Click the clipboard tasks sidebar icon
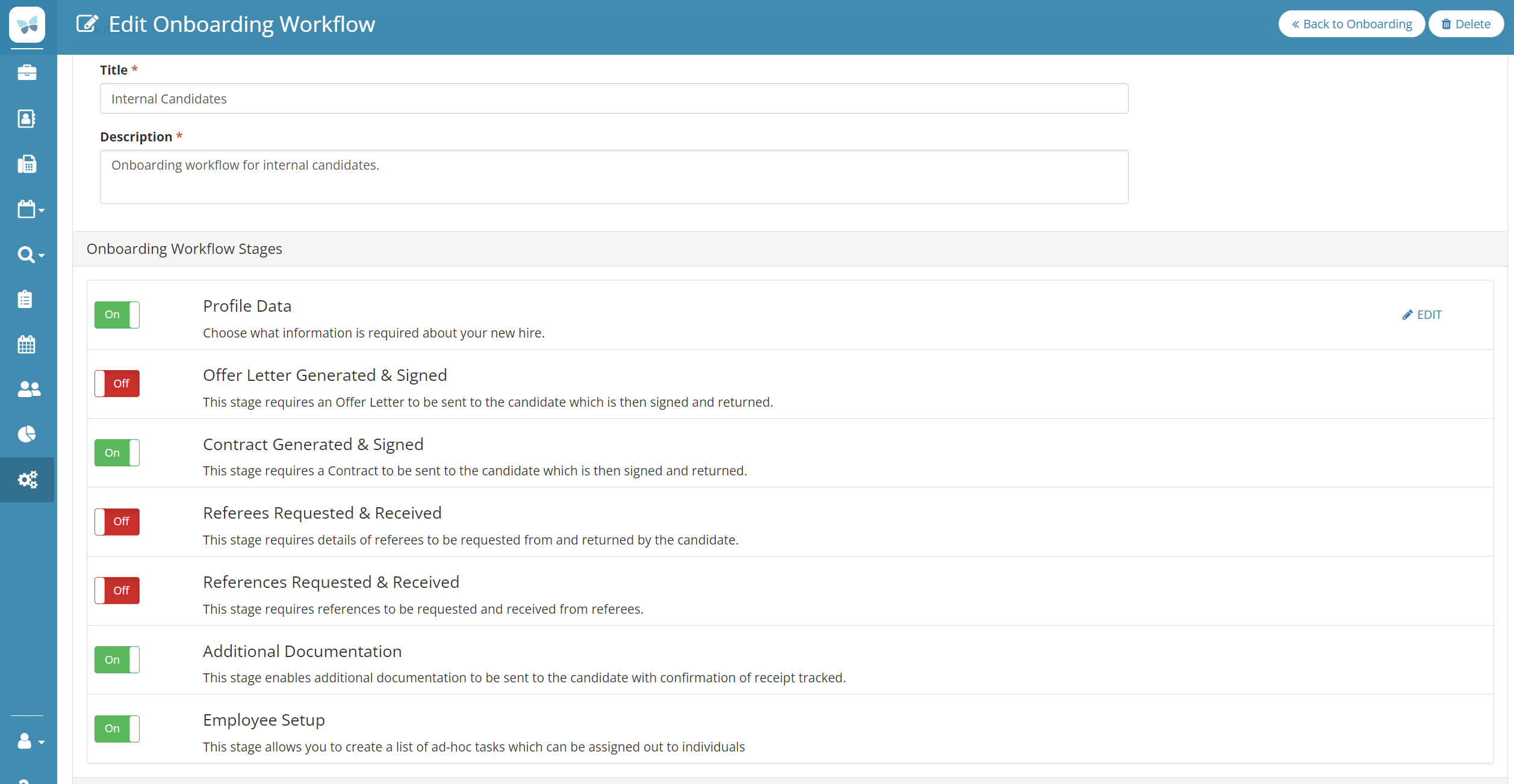This screenshot has width=1514, height=784. click(25, 299)
